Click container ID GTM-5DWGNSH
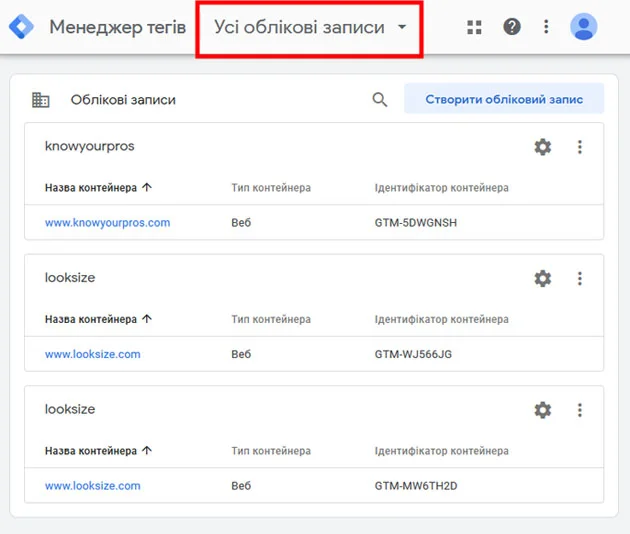630x534 pixels. click(416, 223)
